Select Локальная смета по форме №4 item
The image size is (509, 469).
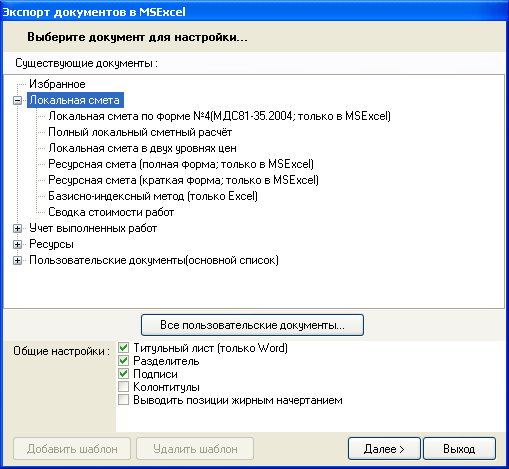(219, 116)
